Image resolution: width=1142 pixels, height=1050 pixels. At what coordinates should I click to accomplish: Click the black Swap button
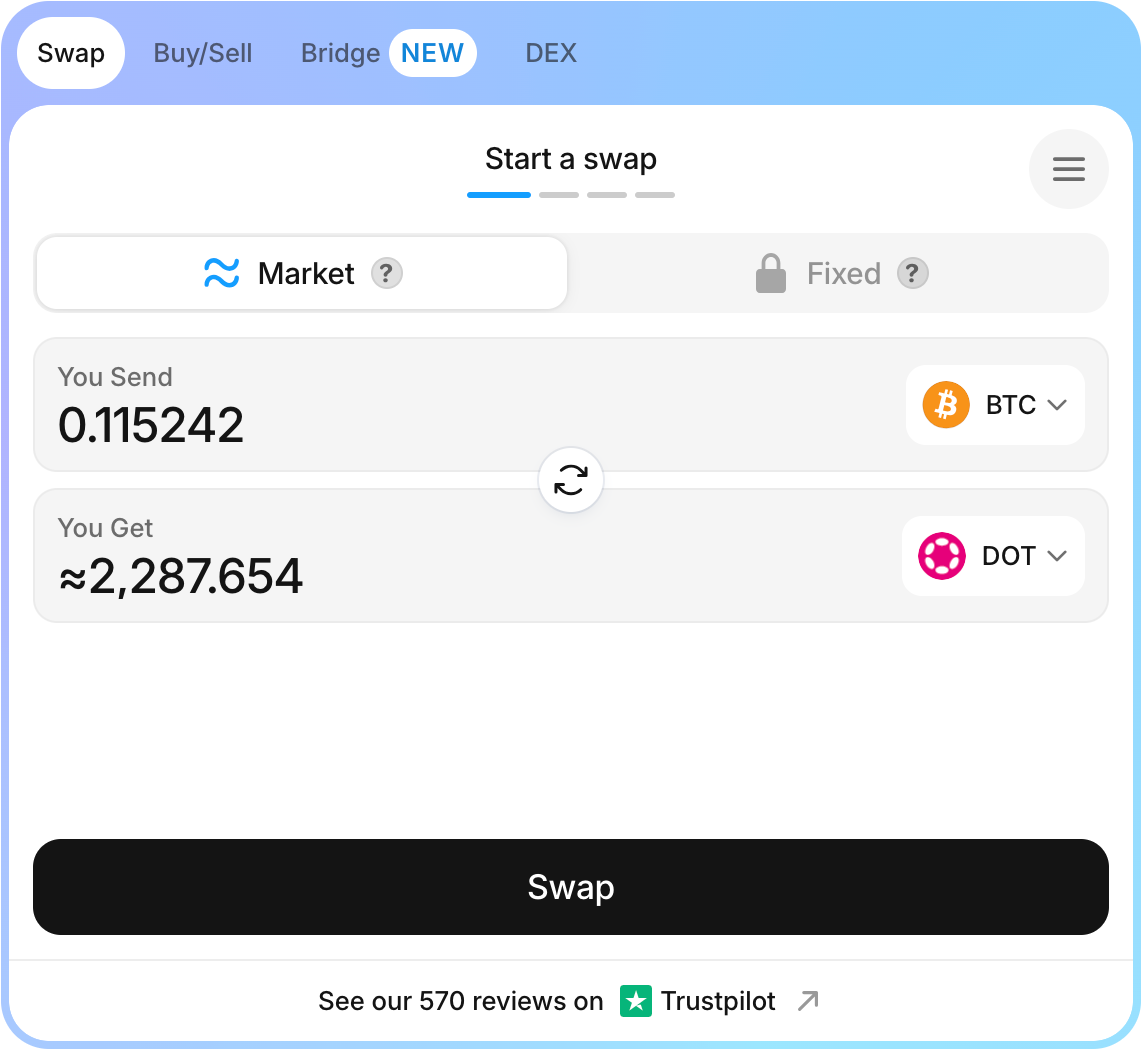click(x=571, y=887)
